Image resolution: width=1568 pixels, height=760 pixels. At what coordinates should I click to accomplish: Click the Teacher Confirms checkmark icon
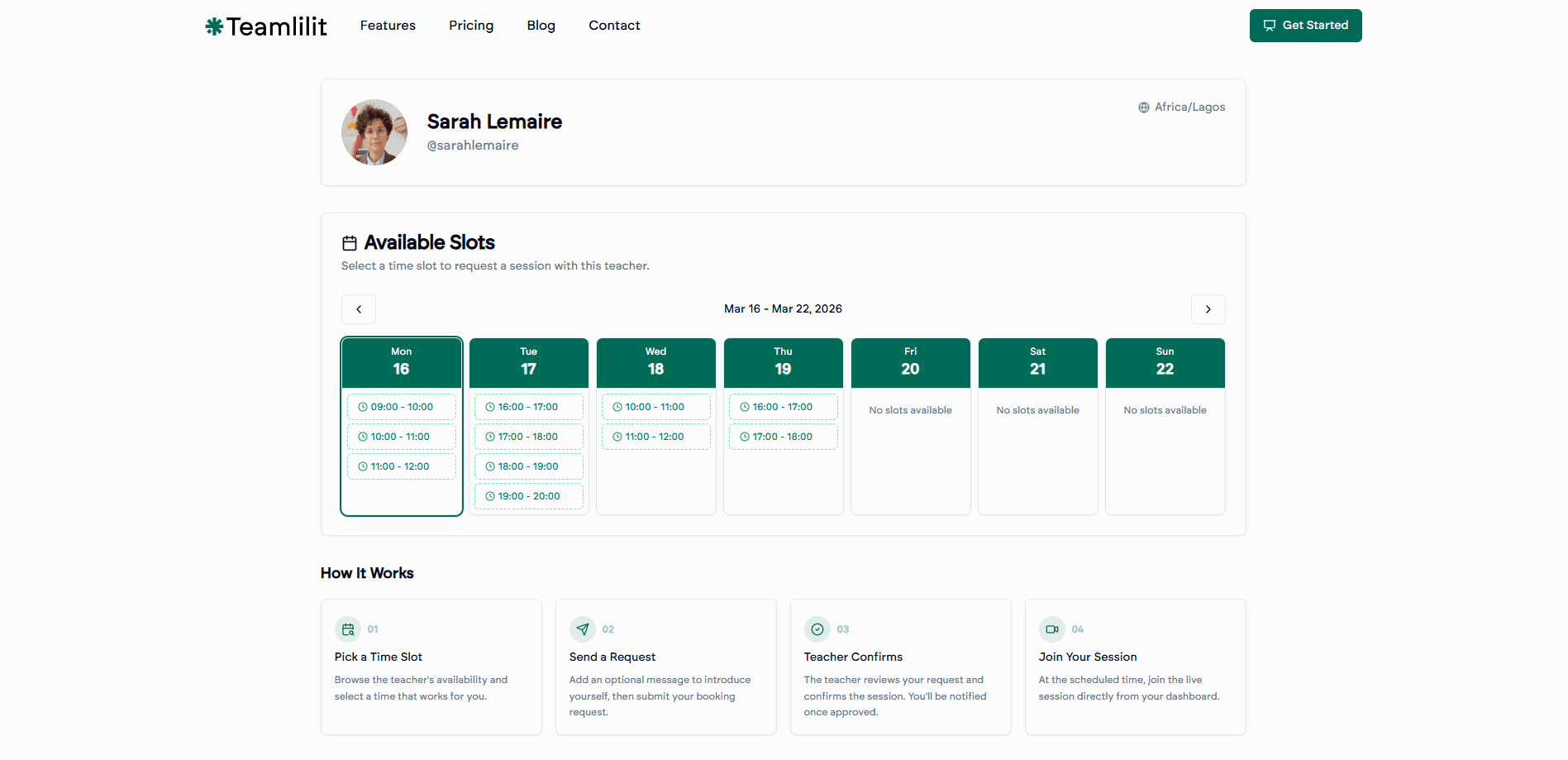coord(817,629)
